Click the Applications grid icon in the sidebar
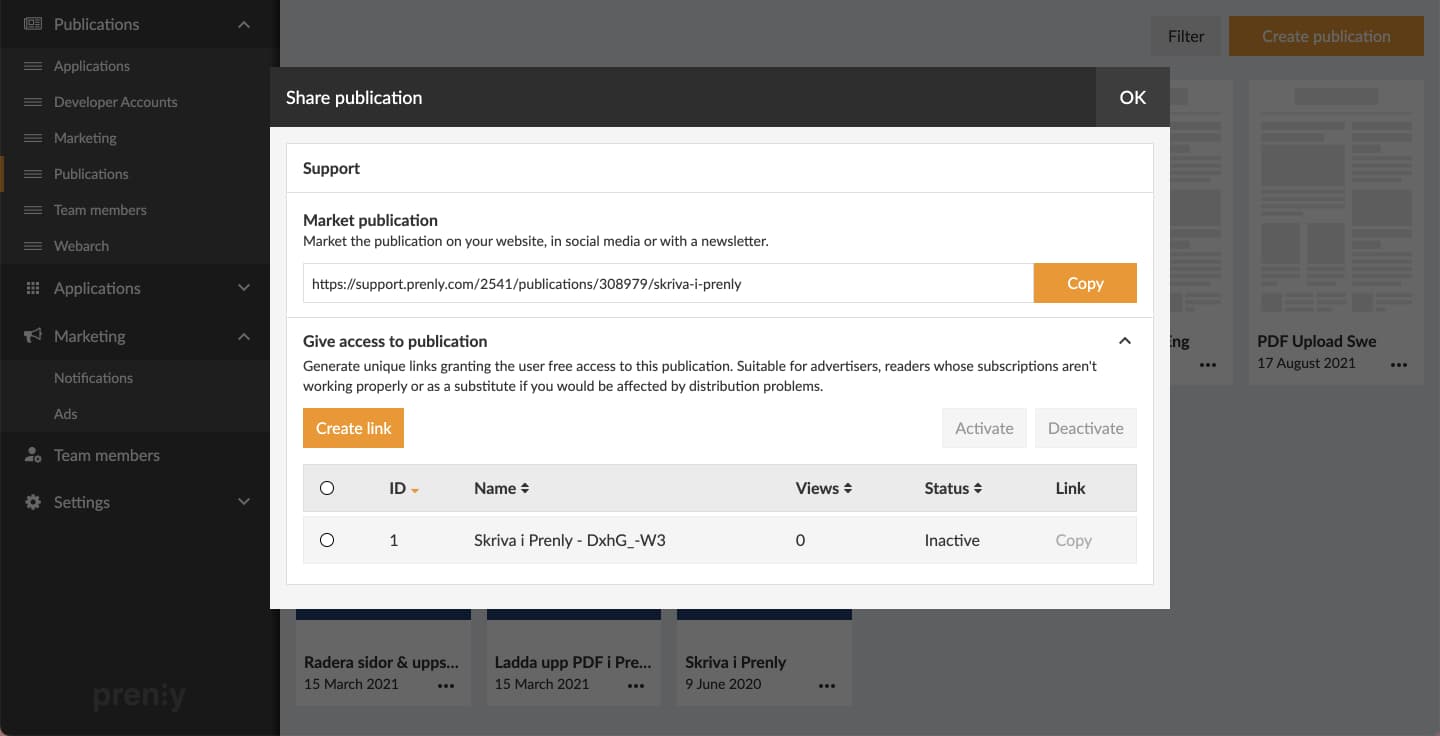 tap(30, 287)
